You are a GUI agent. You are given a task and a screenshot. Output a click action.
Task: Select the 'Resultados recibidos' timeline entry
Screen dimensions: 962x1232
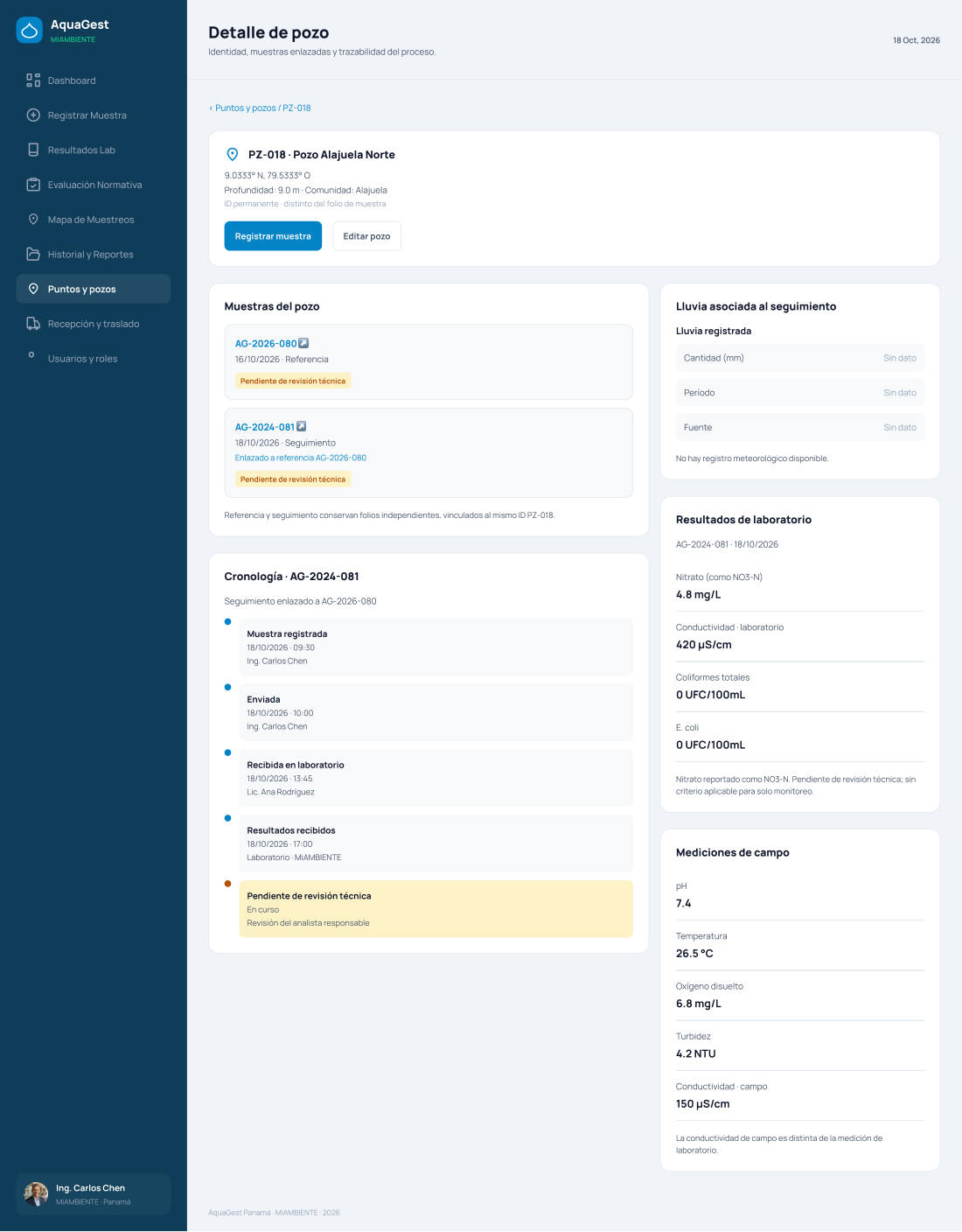pos(436,843)
